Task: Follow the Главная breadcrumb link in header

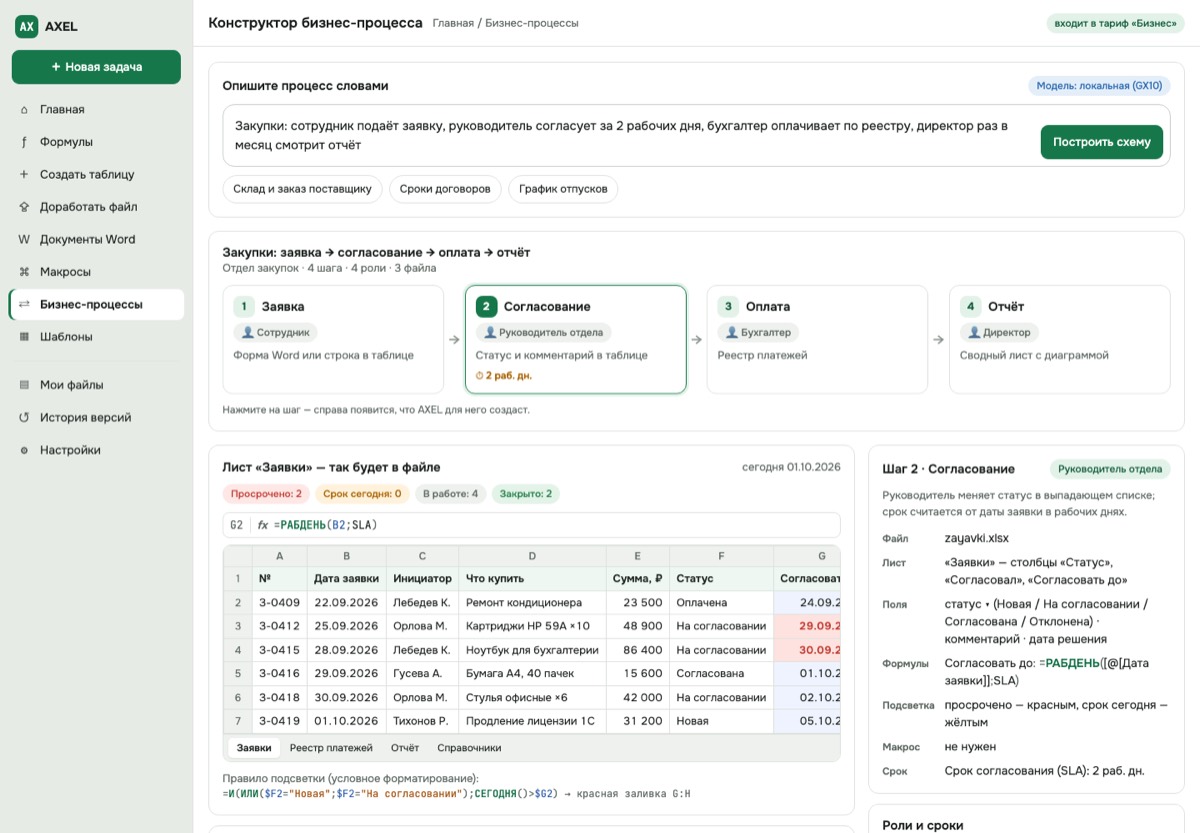Action: pos(453,23)
